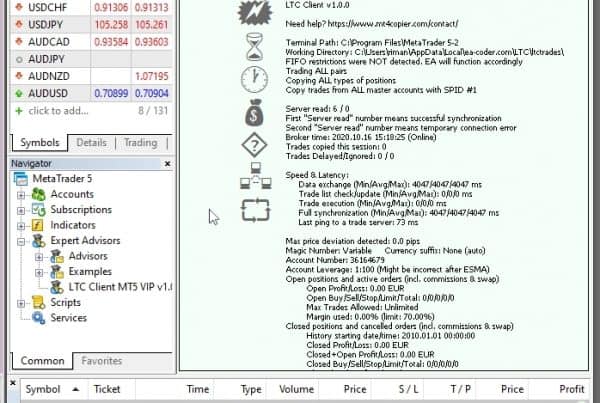Click the green plus add-symbol icon

point(18,111)
